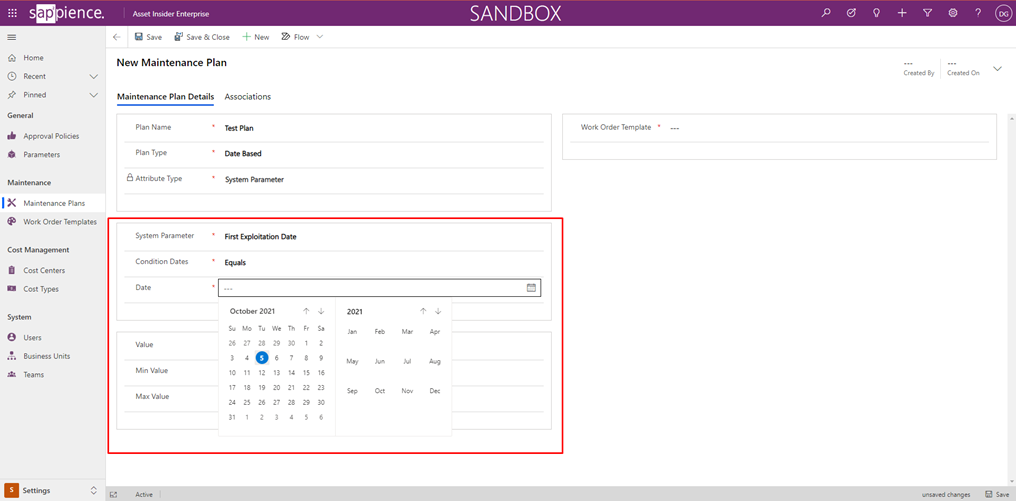The width and height of the screenshot is (1016, 501).
Task: Click the back arrow in command bar
Action: tap(117, 37)
